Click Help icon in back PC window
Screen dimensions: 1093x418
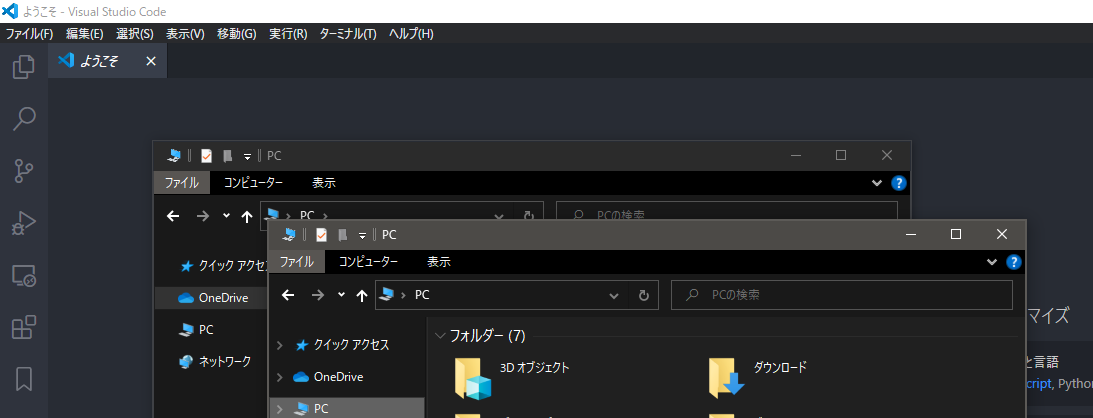tap(899, 183)
